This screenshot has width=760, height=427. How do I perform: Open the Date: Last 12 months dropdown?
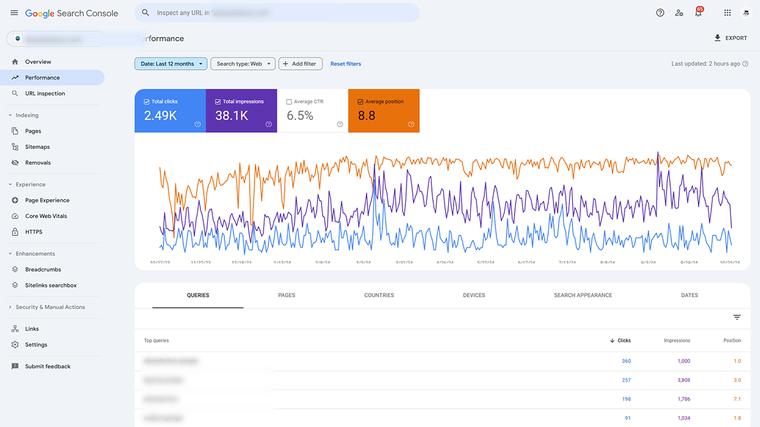point(171,63)
